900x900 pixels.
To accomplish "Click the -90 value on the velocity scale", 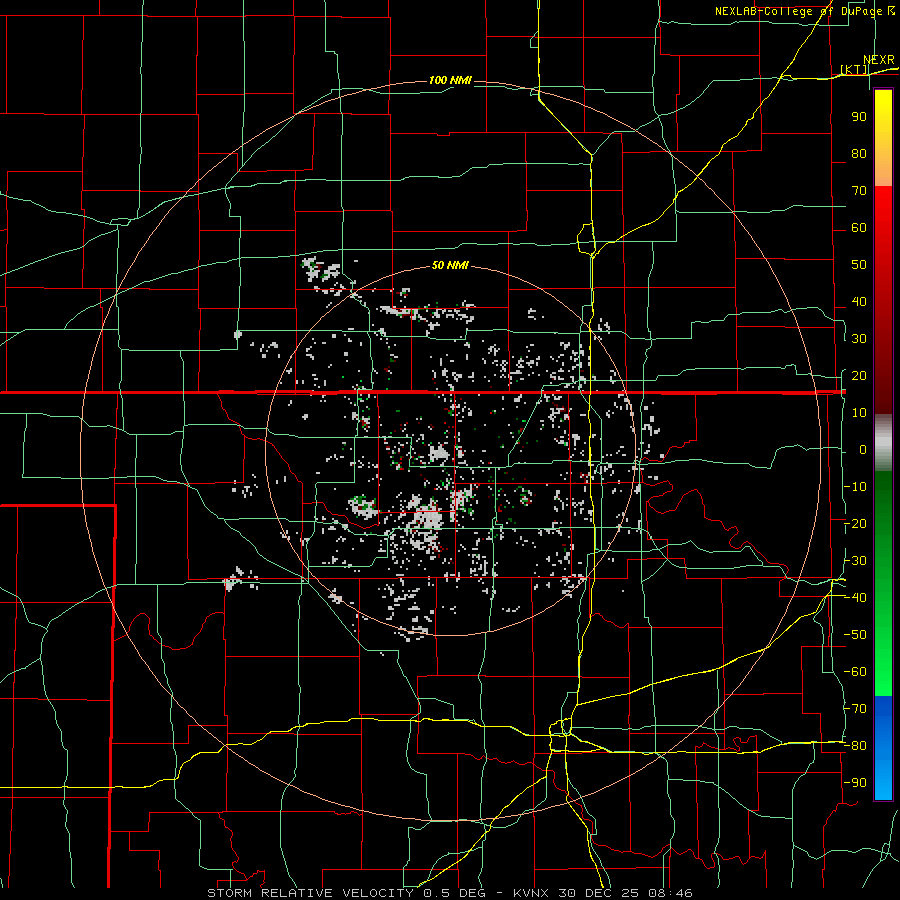I will click(855, 783).
